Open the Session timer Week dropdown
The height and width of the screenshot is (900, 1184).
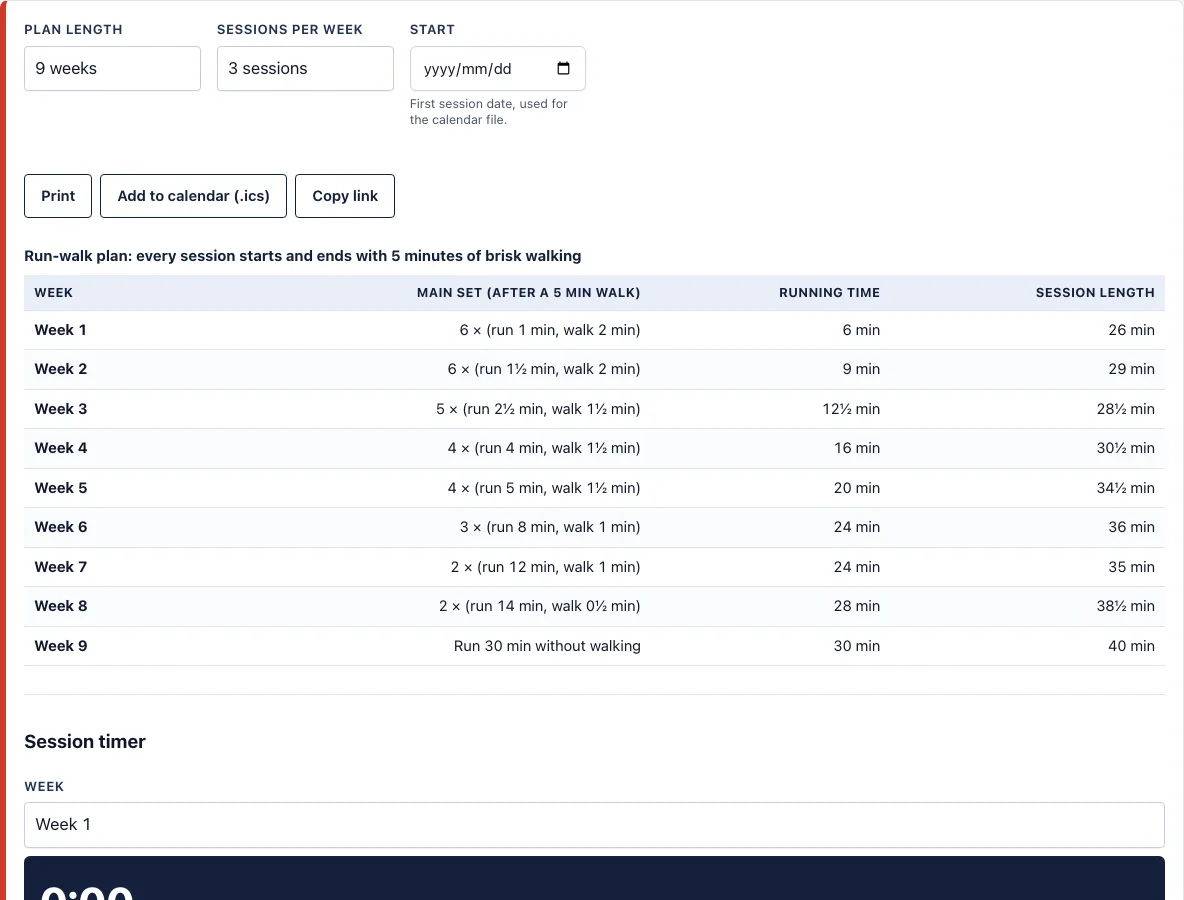[594, 824]
